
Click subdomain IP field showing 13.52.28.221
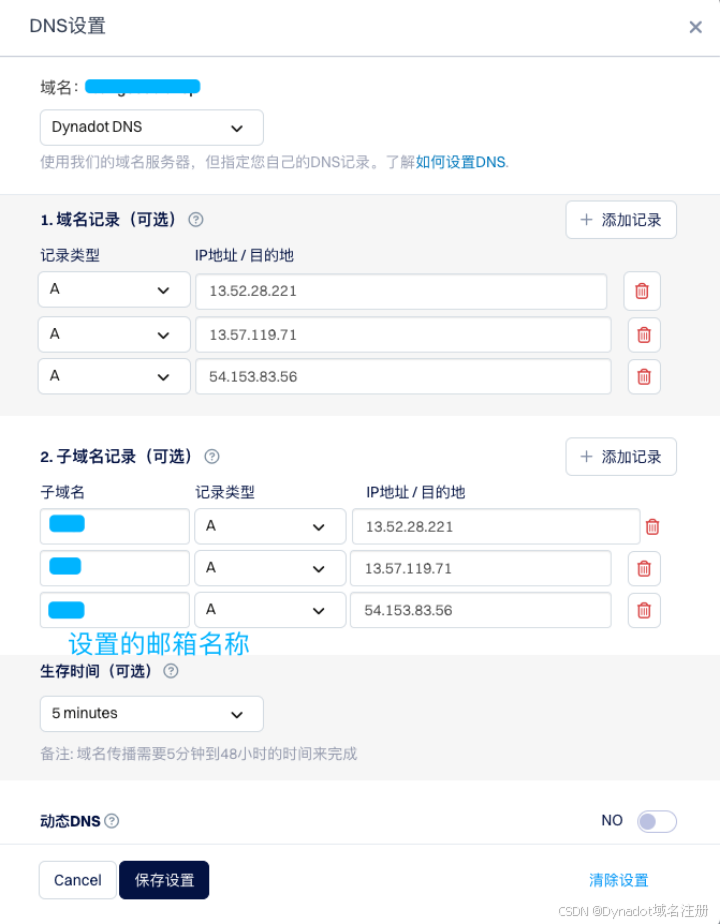click(x=496, y=527)
